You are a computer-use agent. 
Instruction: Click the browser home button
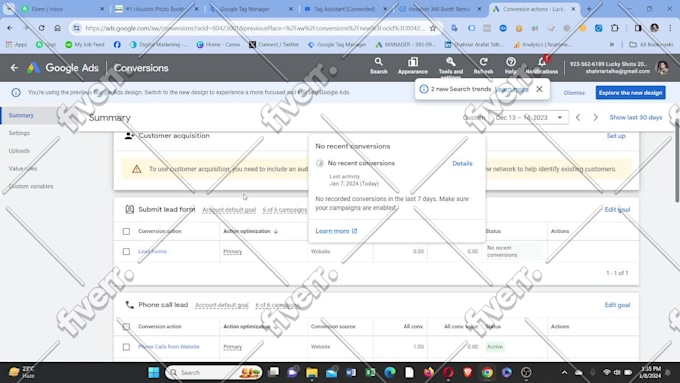click(57, 28)
